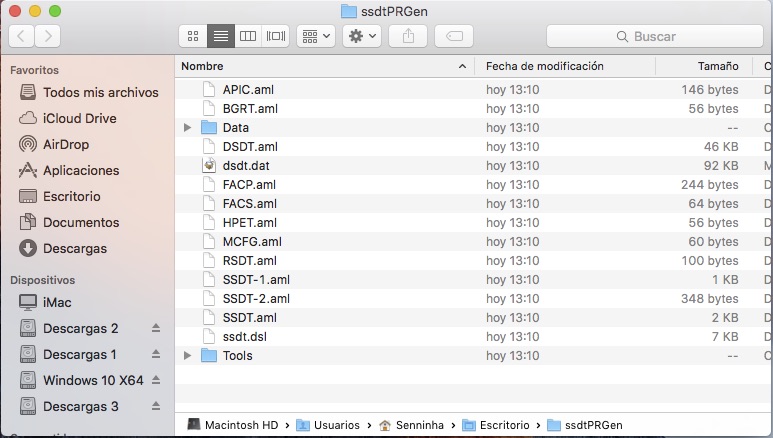
Task: Open Windows 10 X64 volume in sidebar
Action: [x=82, y=380]
